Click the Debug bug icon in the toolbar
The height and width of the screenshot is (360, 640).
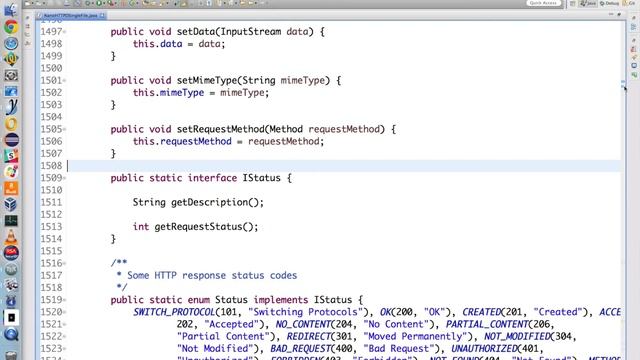[x=87, y=3]
